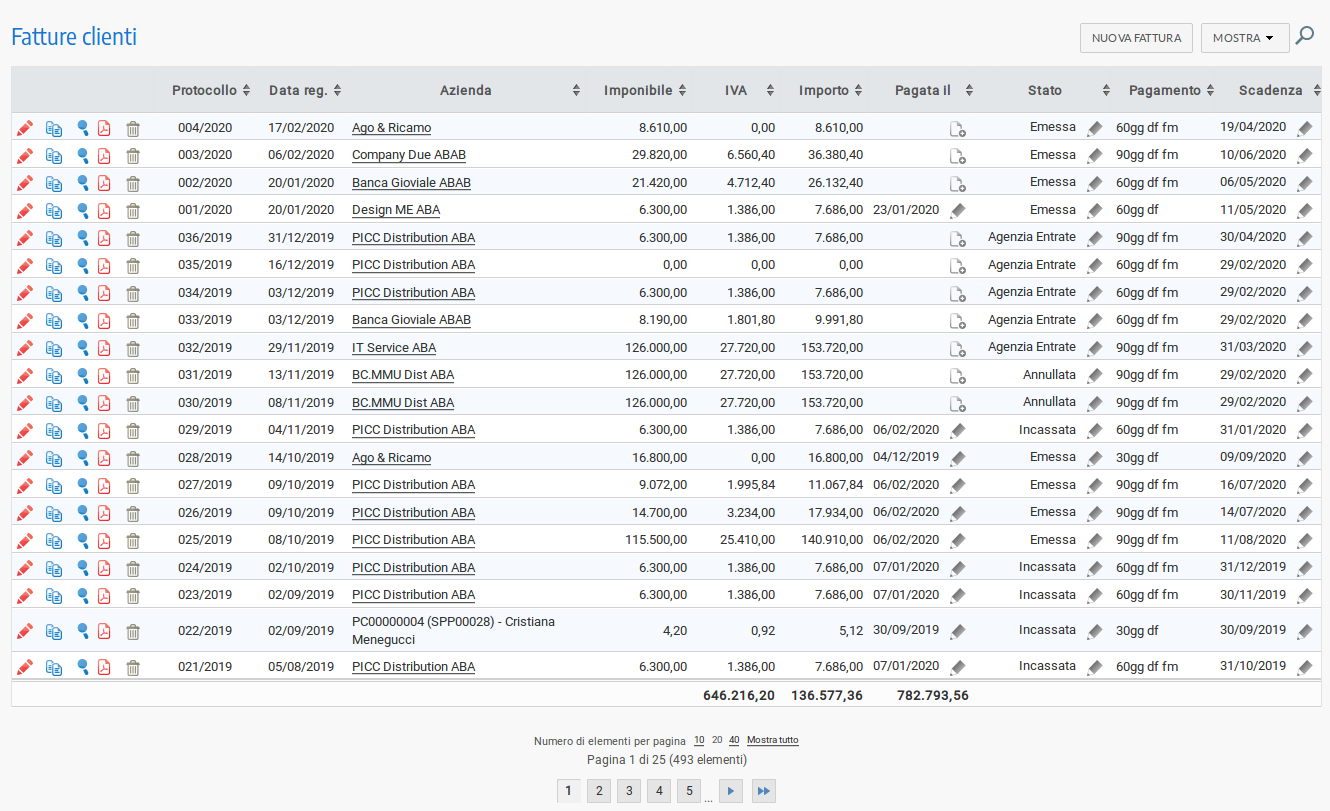Viewport: 1330px width, 811px height.
Task: Jump to the last page with double arrow
Action: 763,791
